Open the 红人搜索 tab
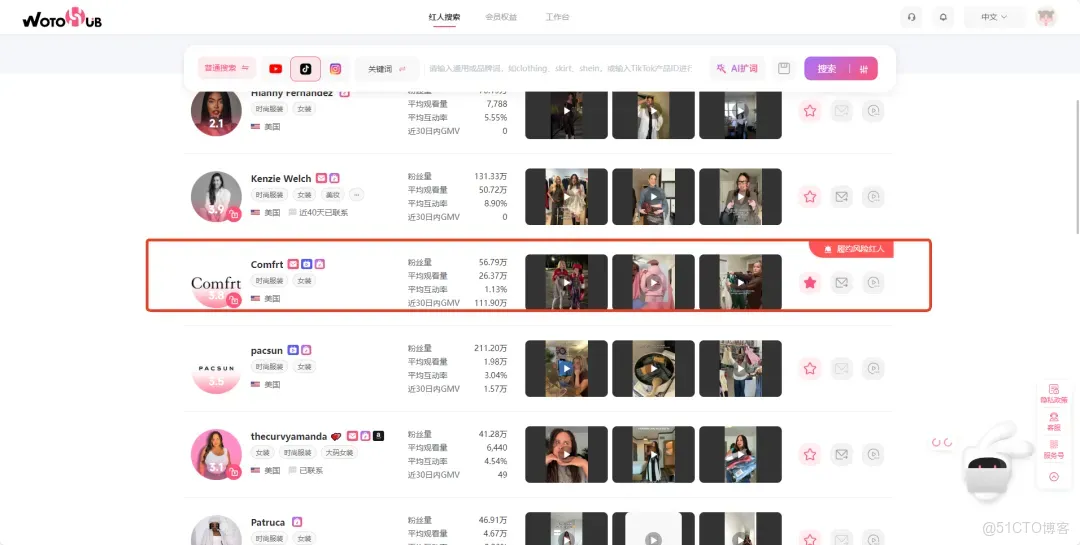This screenshot has width=1080, height=545. [444, 17]
